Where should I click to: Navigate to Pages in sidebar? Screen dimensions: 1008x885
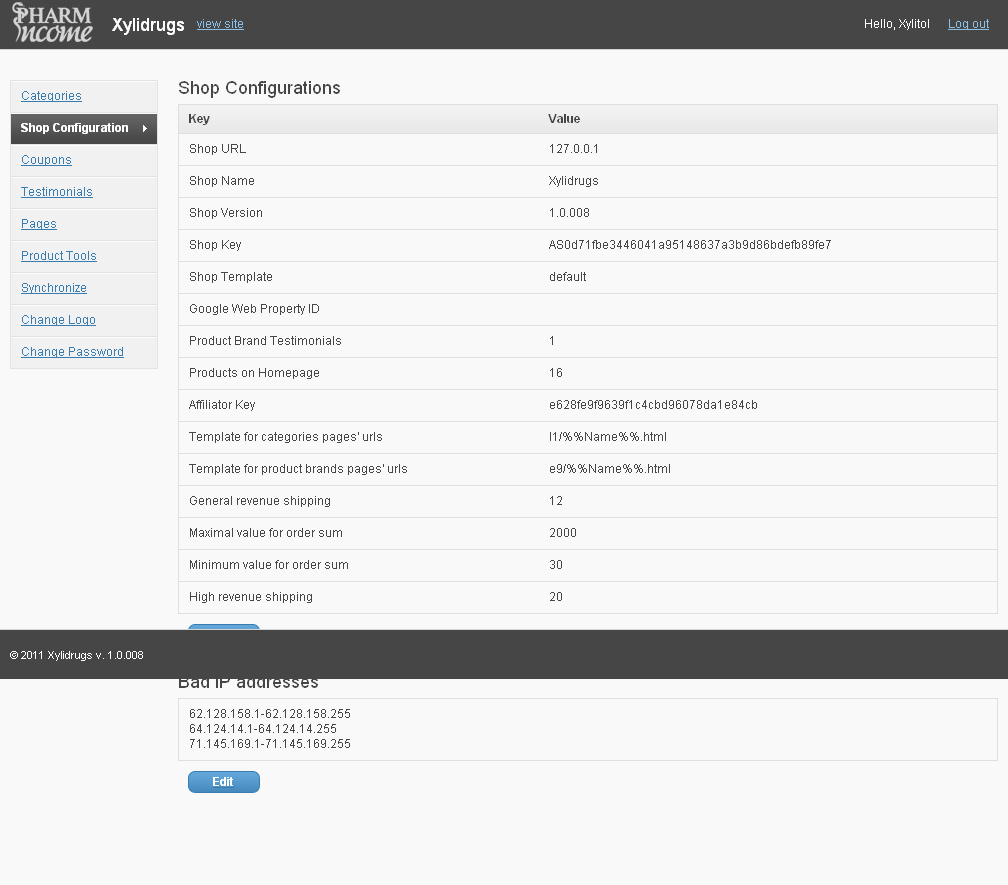pos(39,224)
